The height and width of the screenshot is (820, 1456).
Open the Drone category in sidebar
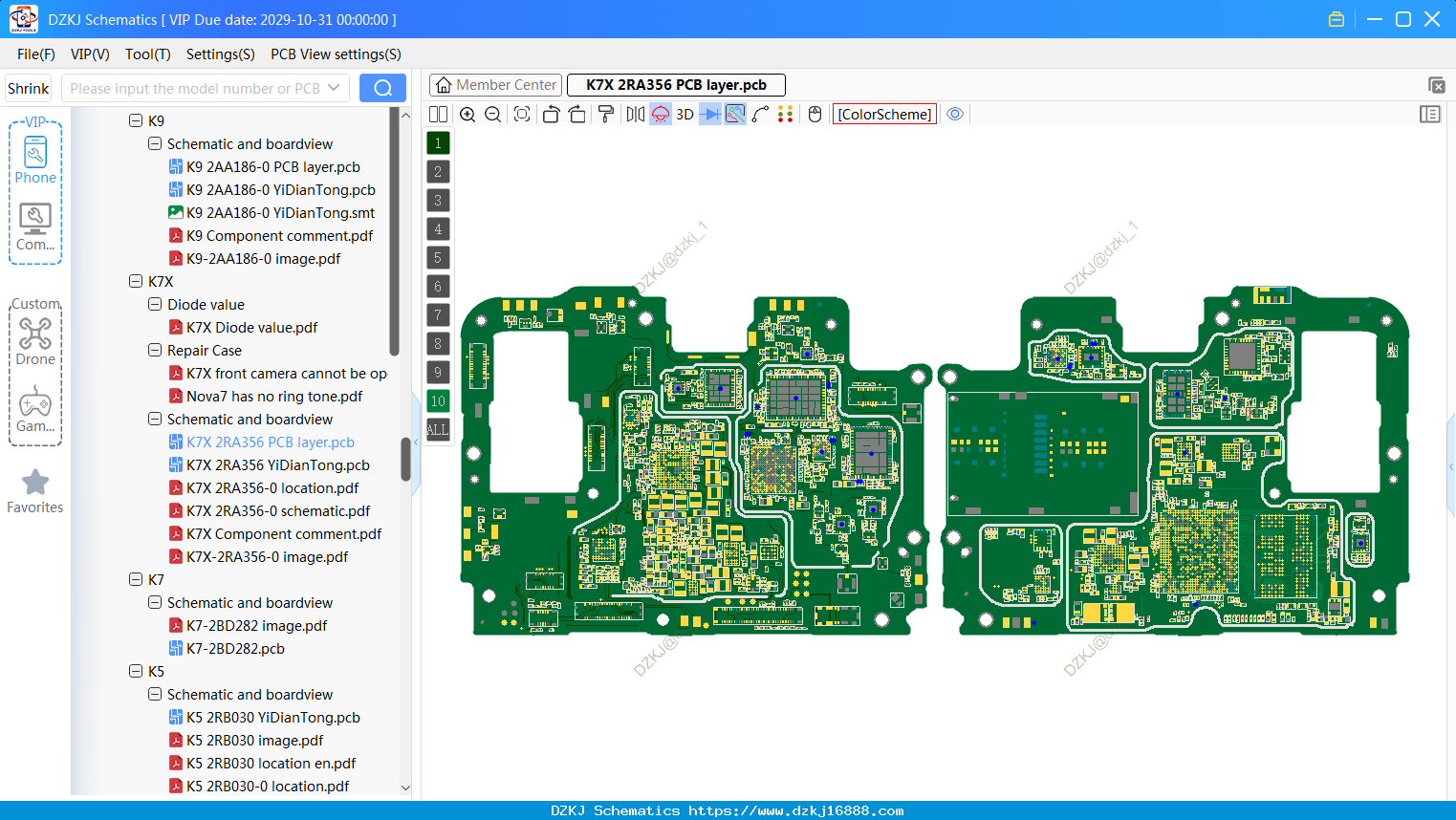[35, 341]
